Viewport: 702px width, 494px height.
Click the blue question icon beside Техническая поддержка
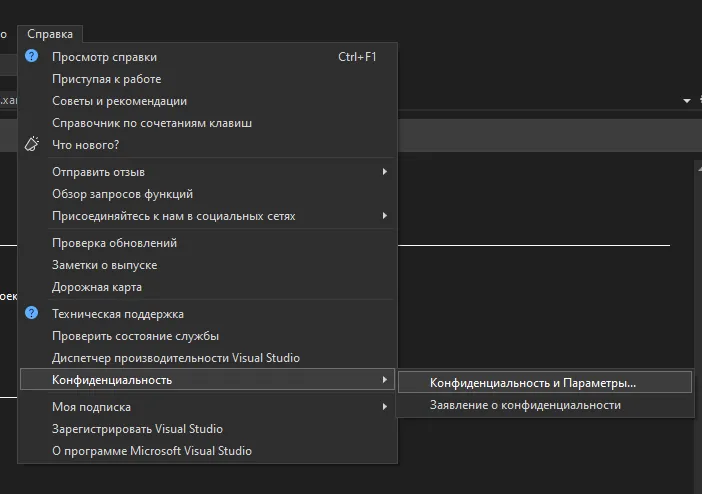click(x=31, y=313)
